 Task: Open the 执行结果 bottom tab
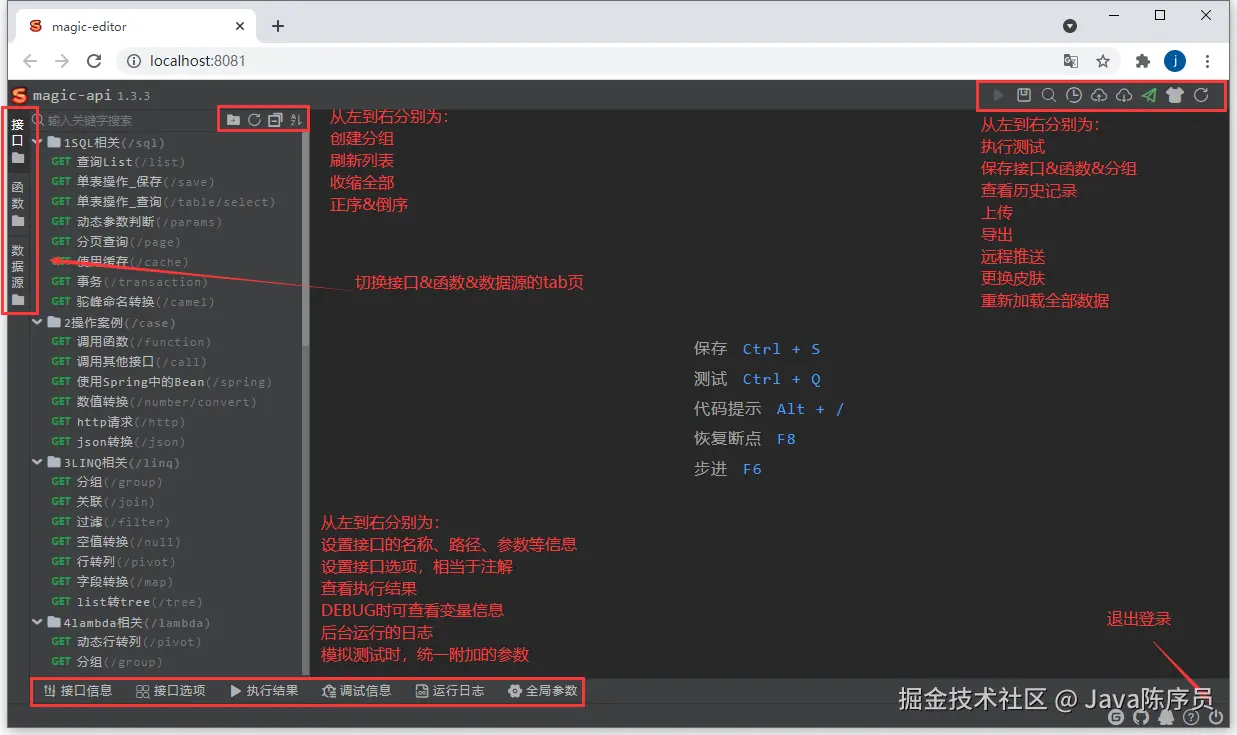(x=264, y=691)
